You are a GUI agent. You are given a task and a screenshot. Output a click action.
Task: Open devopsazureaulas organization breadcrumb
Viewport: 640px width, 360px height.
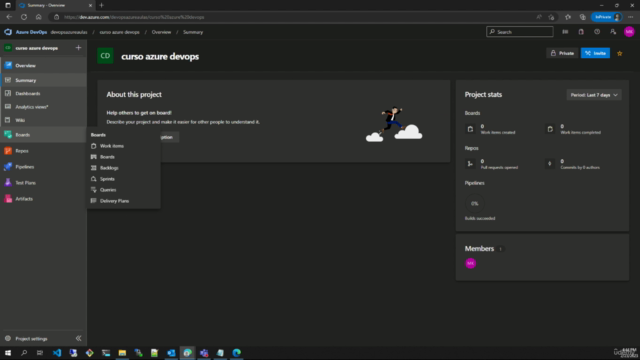[x=69, y=32]
